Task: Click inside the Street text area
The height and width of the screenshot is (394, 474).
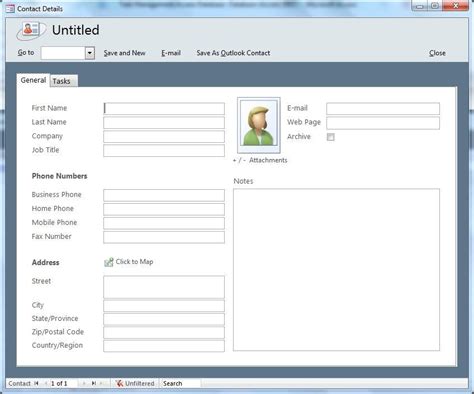Action: point(164,287)
